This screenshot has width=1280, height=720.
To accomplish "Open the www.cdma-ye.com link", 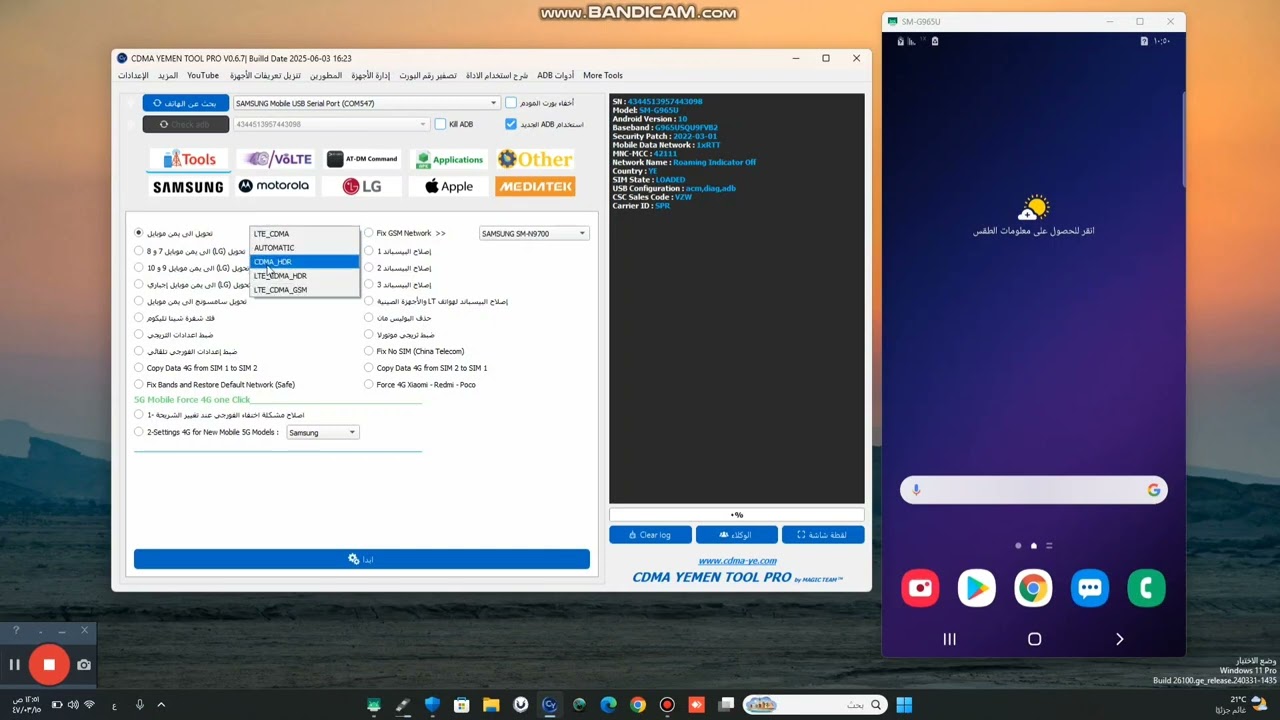I will pyautogui.click(x=736, y=561).
